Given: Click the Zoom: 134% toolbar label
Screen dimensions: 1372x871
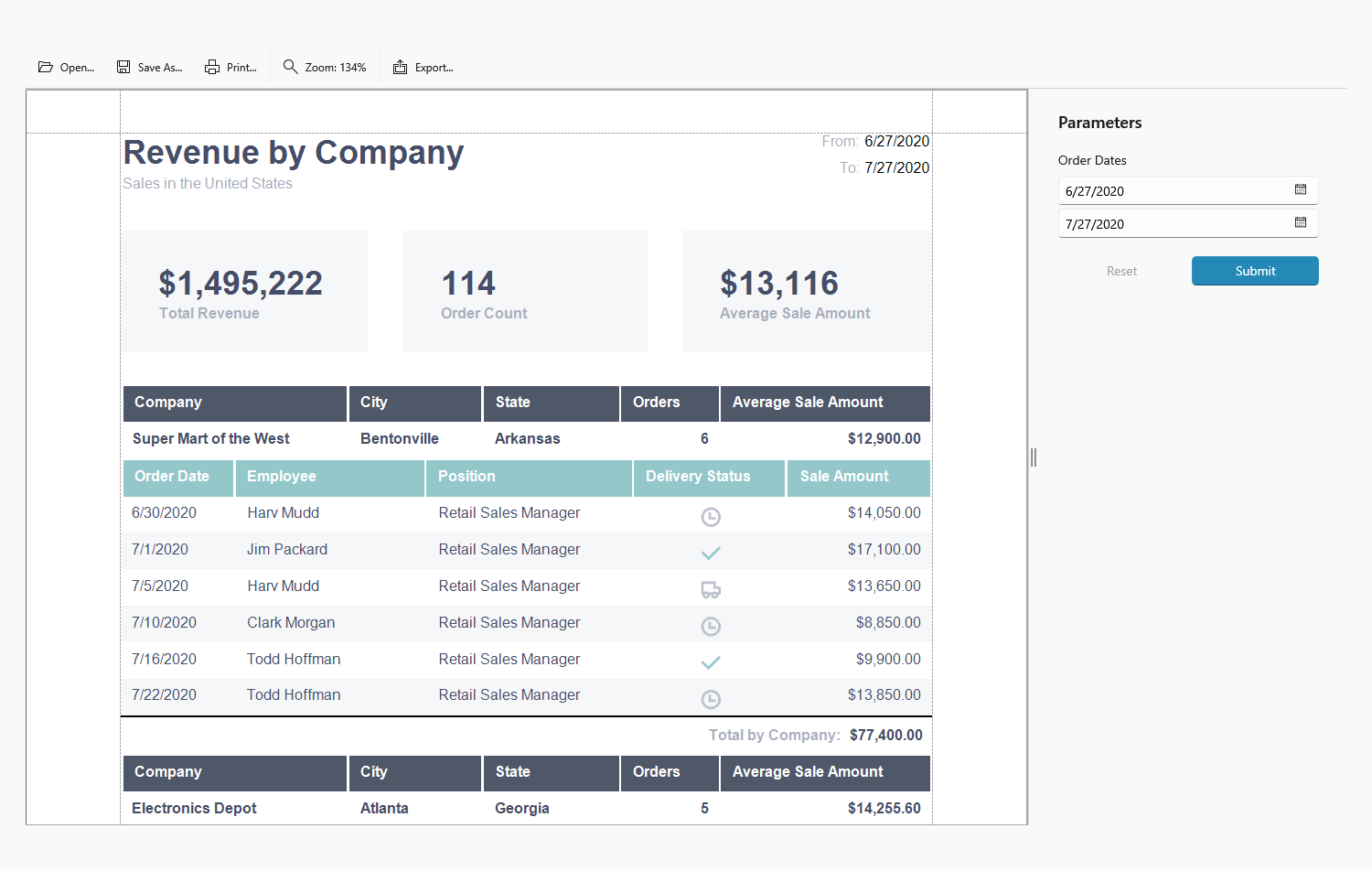Looking at the screenshot, I should point(335,68).
